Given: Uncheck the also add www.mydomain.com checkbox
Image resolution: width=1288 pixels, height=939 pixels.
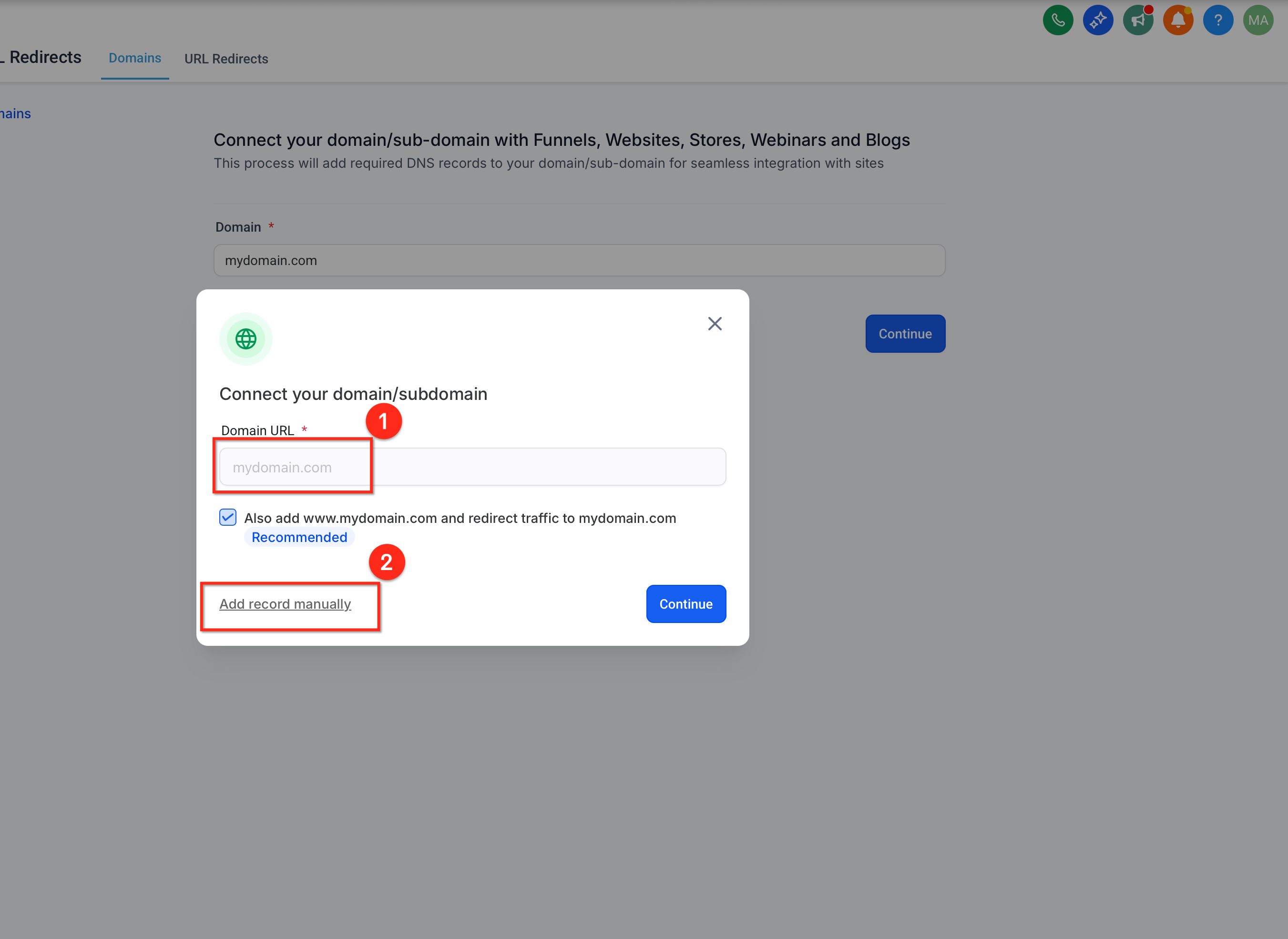Looking at the screenshot, I should pos(228,517).
